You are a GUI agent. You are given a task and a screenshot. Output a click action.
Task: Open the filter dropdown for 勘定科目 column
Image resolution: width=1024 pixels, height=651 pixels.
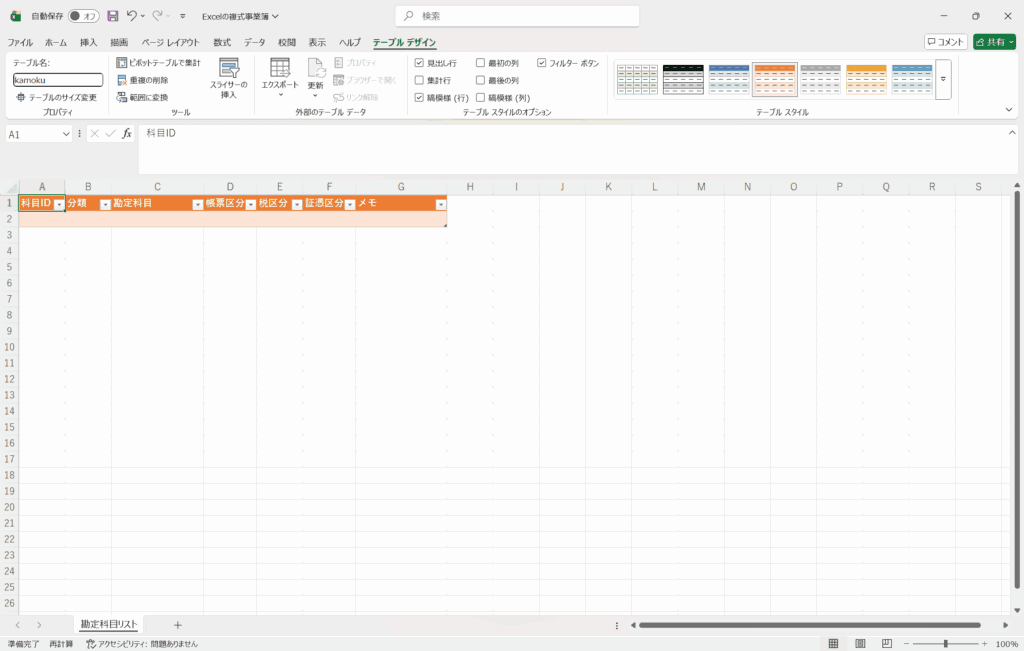[197, 204]
